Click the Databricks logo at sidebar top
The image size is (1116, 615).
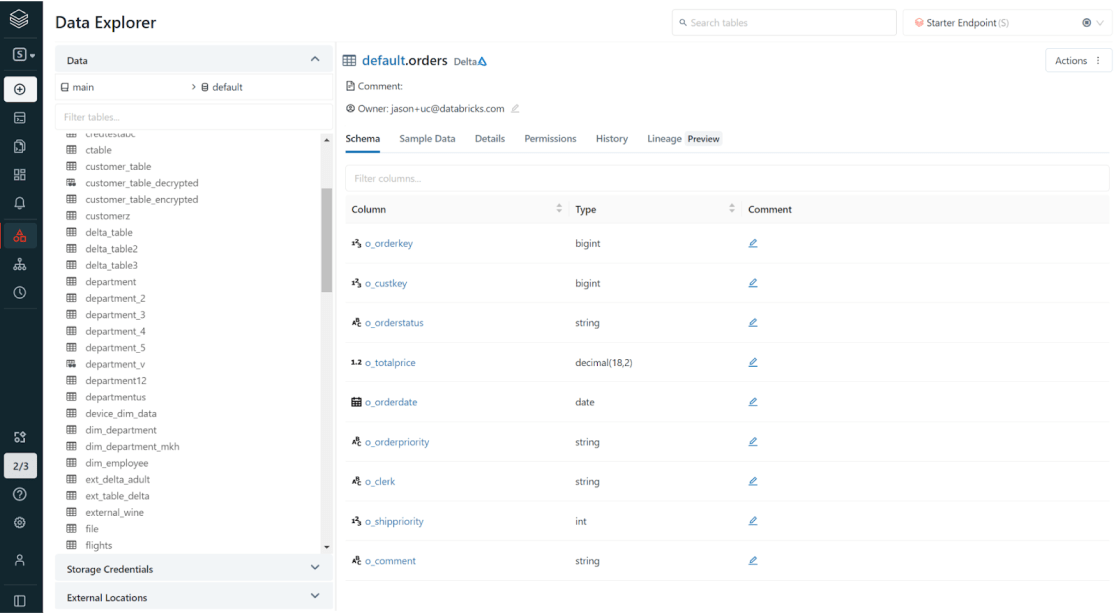[x=20, y=17]
